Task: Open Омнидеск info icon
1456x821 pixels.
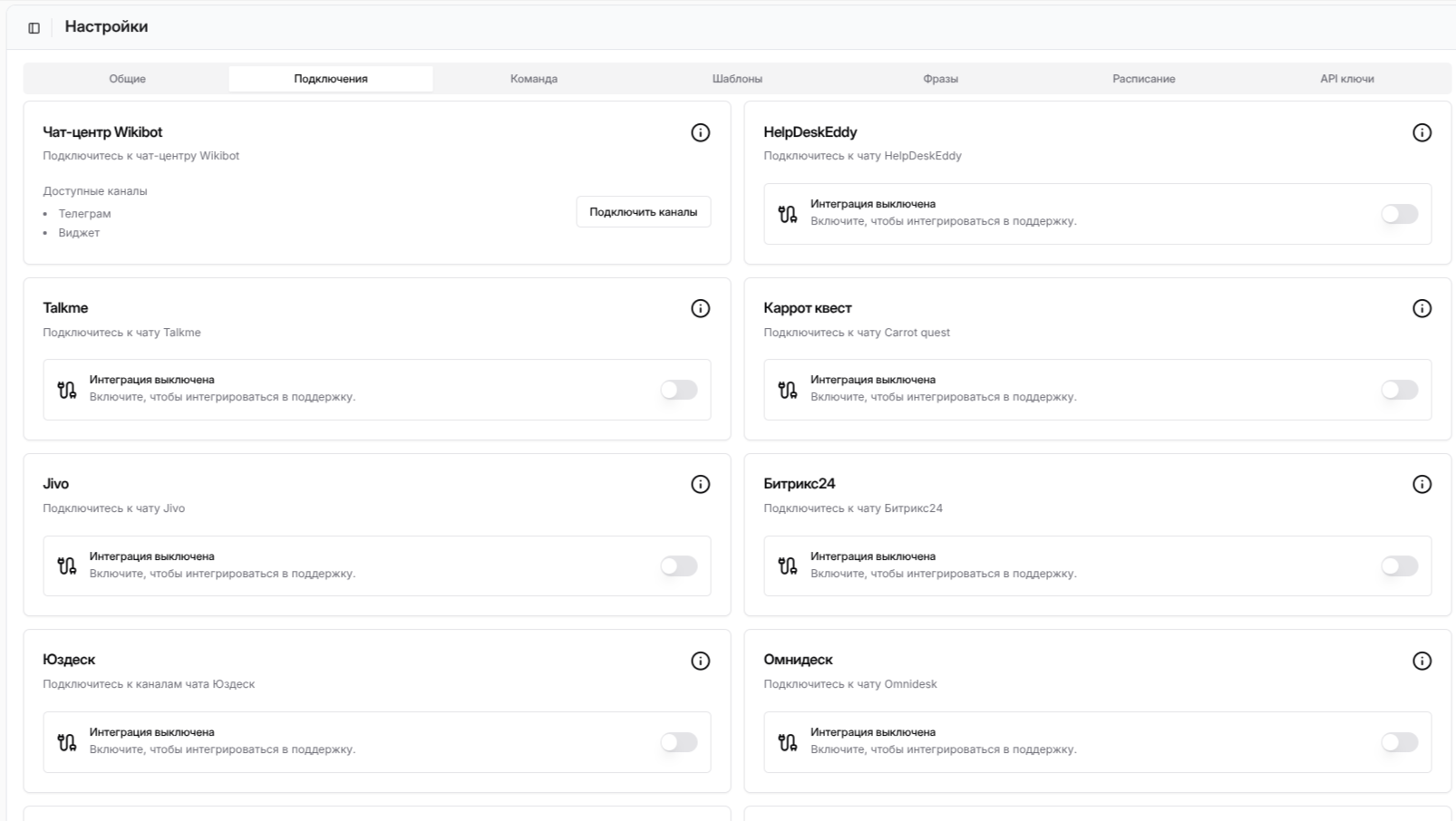Action: [1422, 661]
